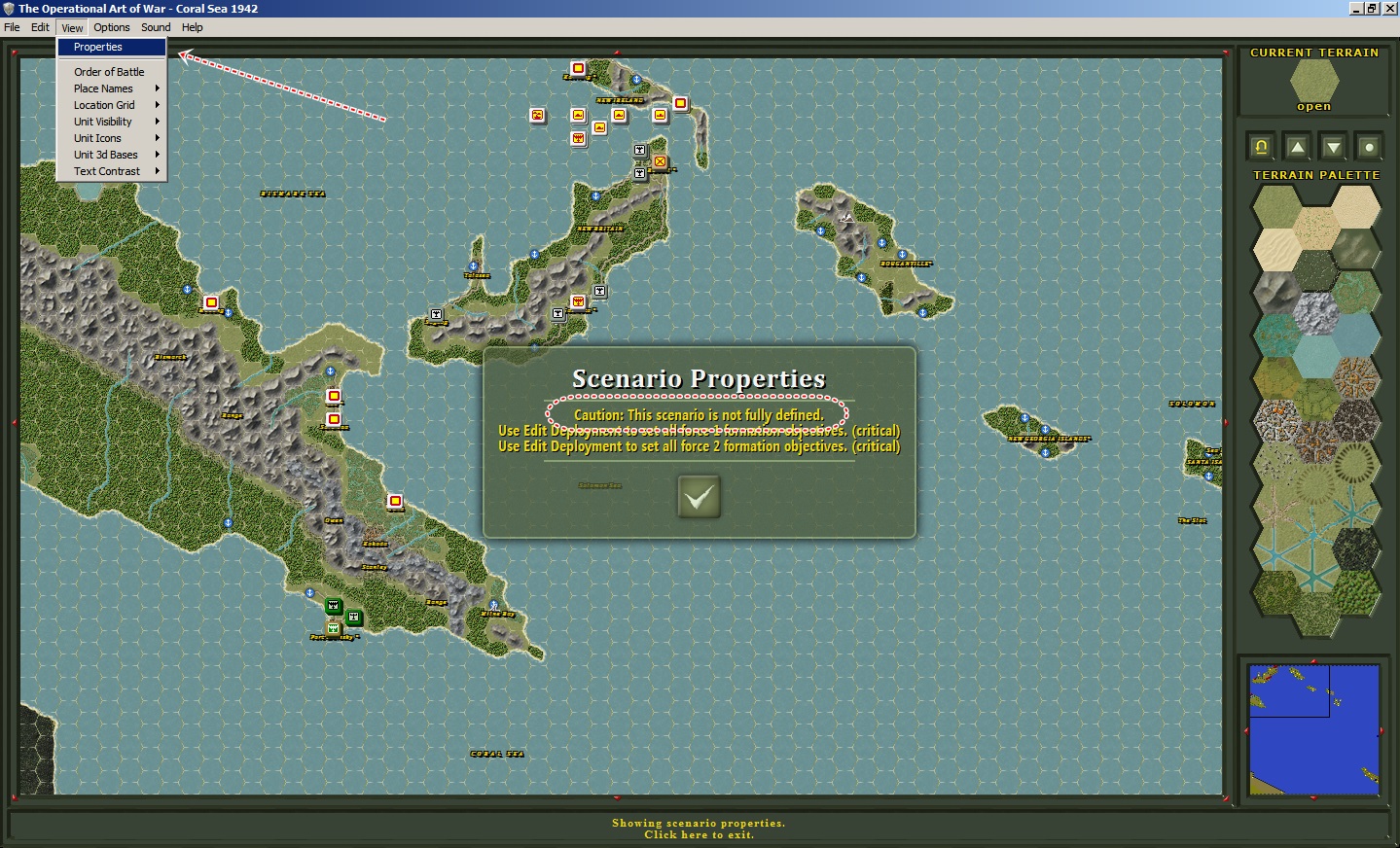The height and width of the screenshot is (848, 1400).
Task: Expand the Place Names submenu
Action: pos(112,88)
